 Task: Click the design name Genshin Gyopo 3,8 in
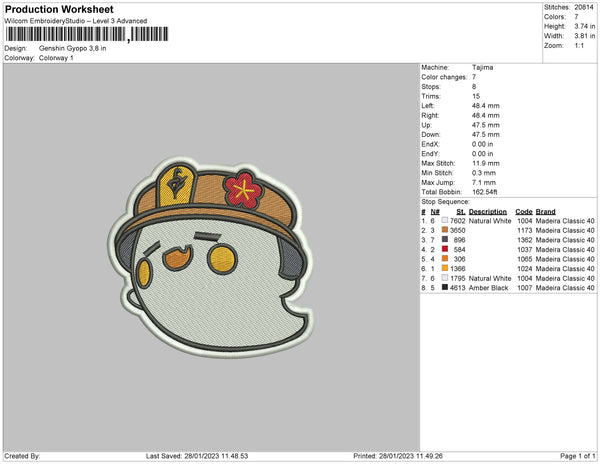73,48
